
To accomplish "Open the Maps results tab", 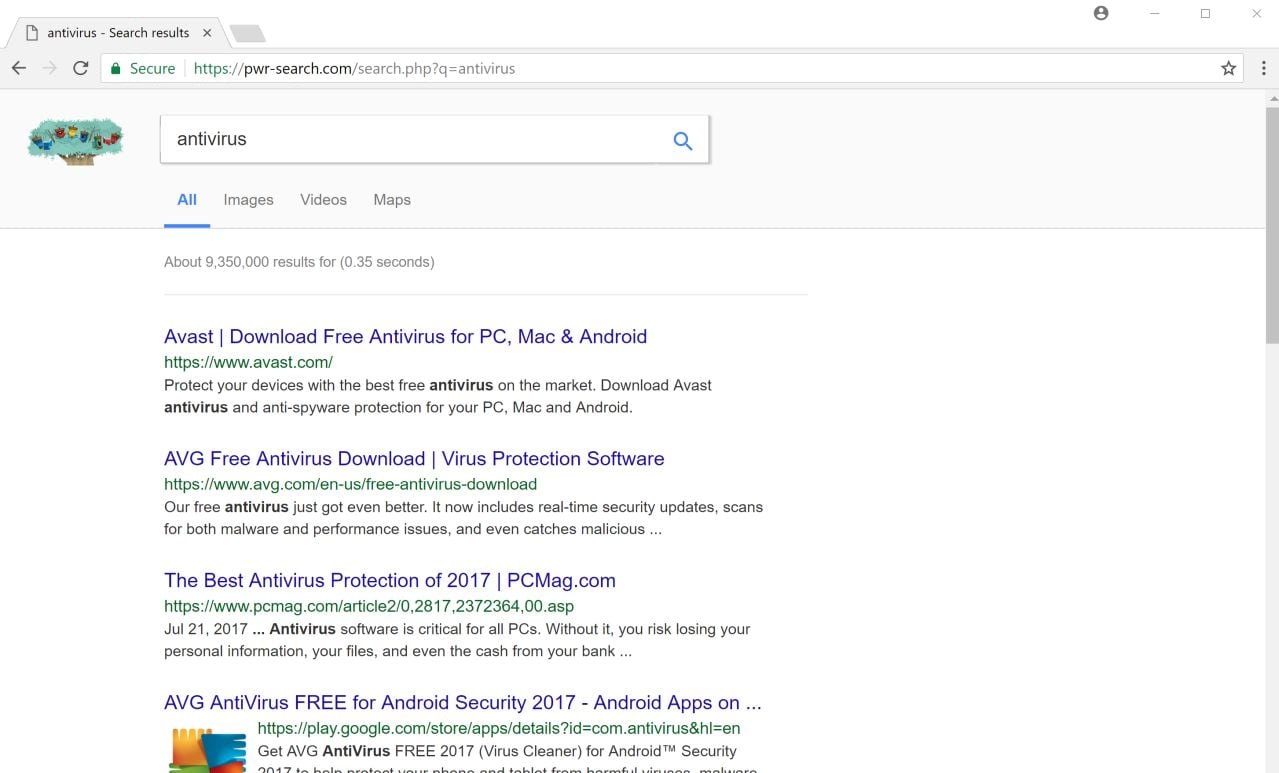I will point(392,200).
